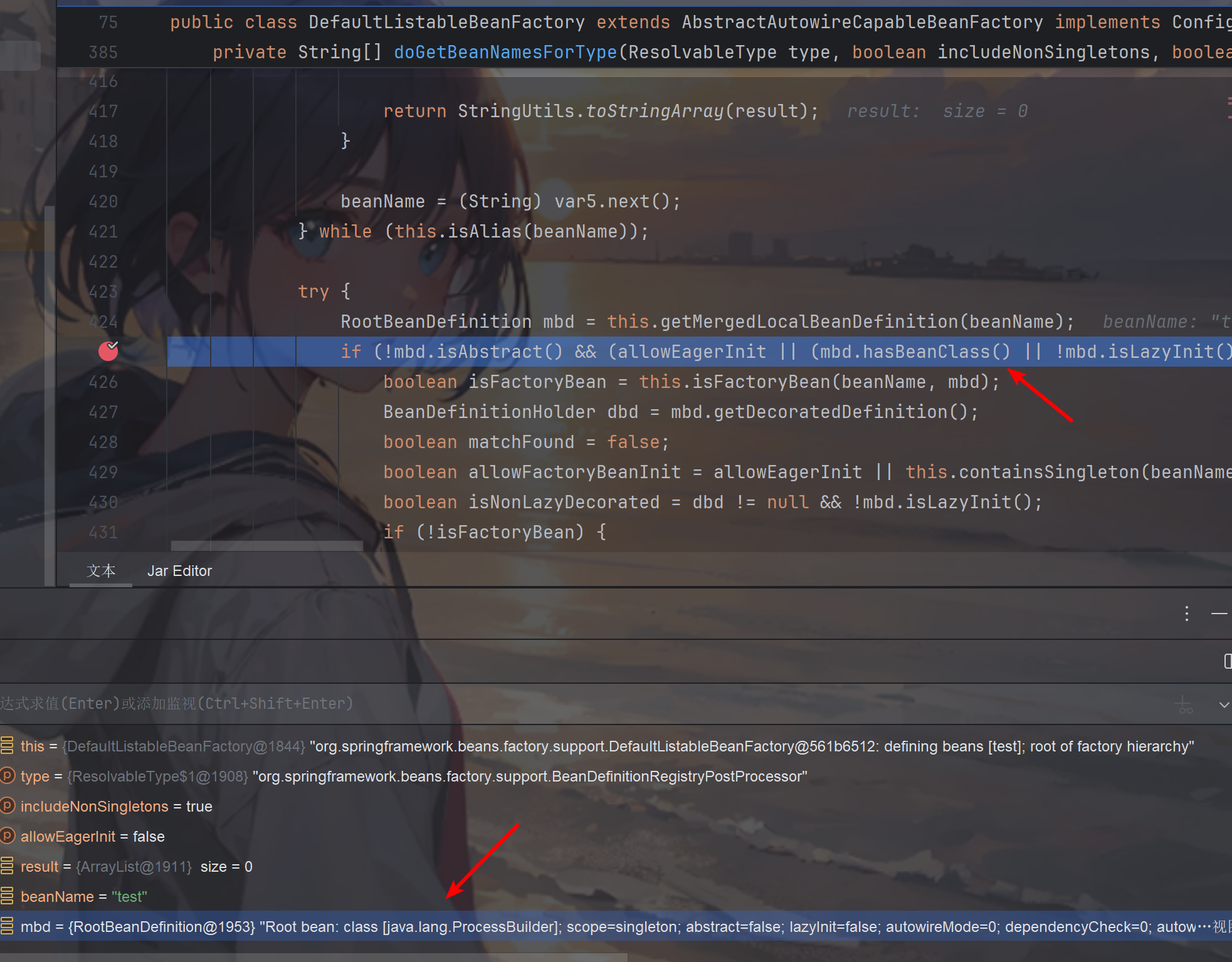Minimize the debug tool window
This screenshot has width=1232, height=962.
[1219, 614]
